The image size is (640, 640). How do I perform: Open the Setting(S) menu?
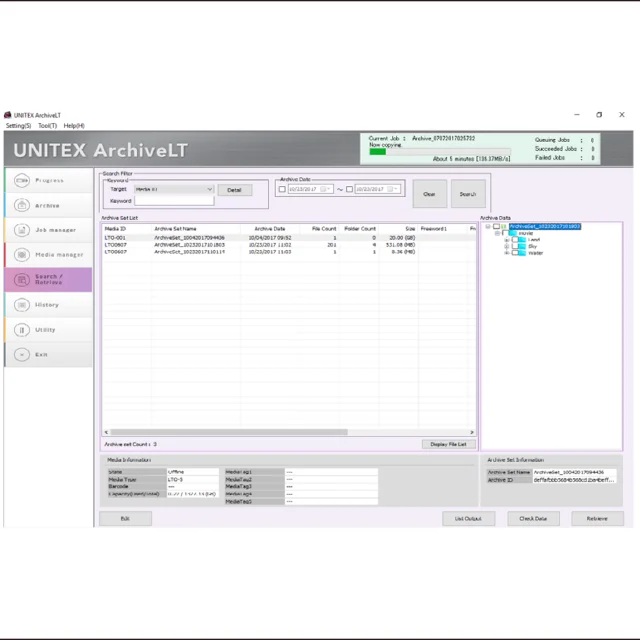[x=18, y=126]
